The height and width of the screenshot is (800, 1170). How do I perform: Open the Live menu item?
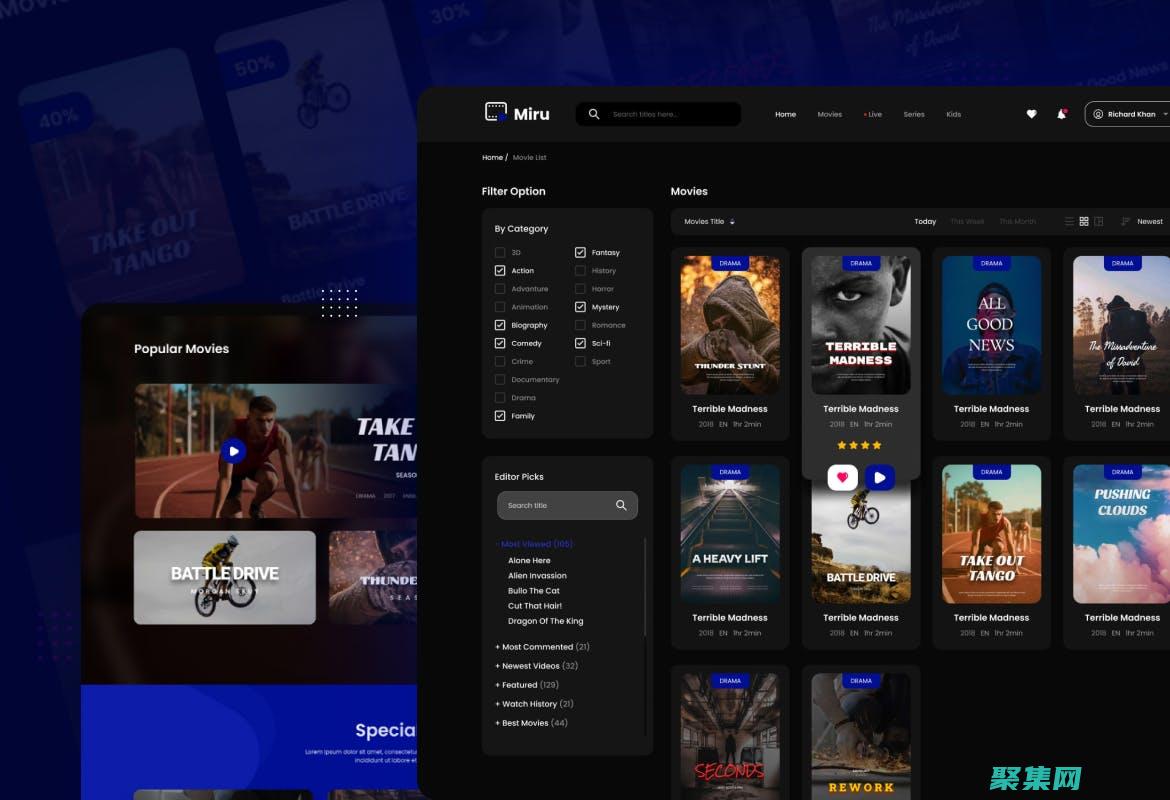(873, 115)
